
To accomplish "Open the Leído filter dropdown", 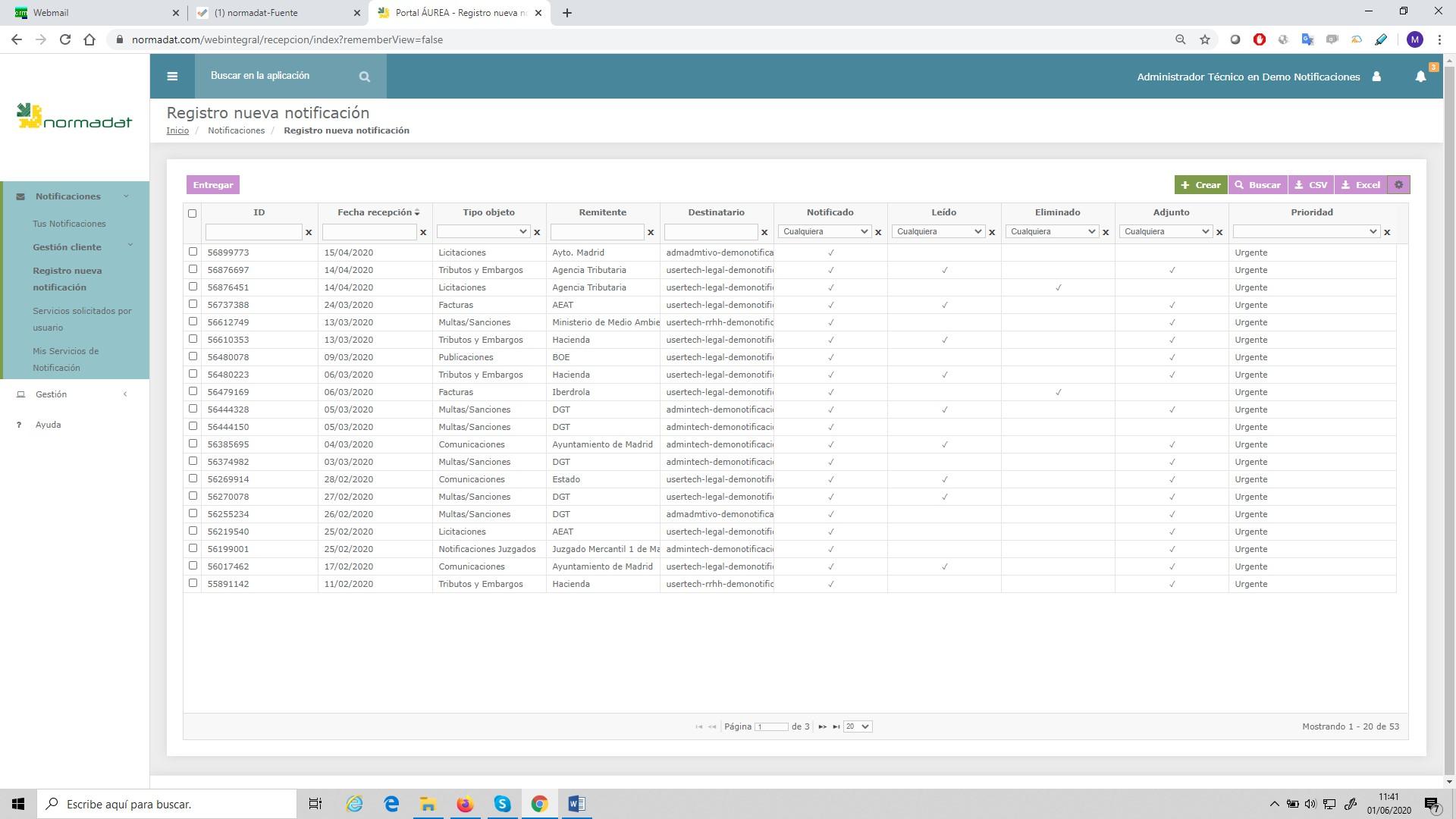I will pyautogui.click(x=938, y=231).
